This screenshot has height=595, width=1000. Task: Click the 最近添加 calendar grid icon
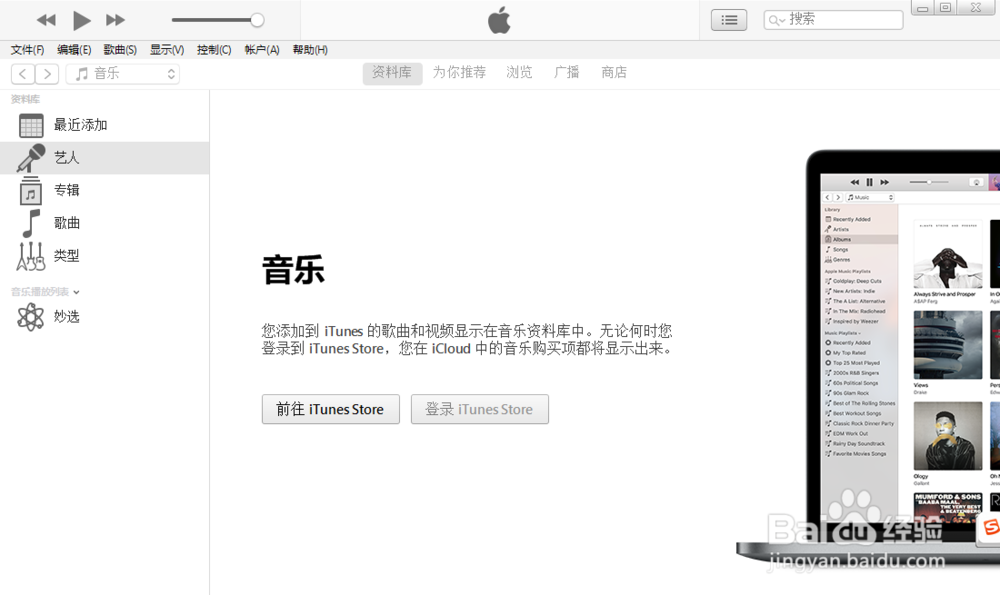click(x=31, y=126)
